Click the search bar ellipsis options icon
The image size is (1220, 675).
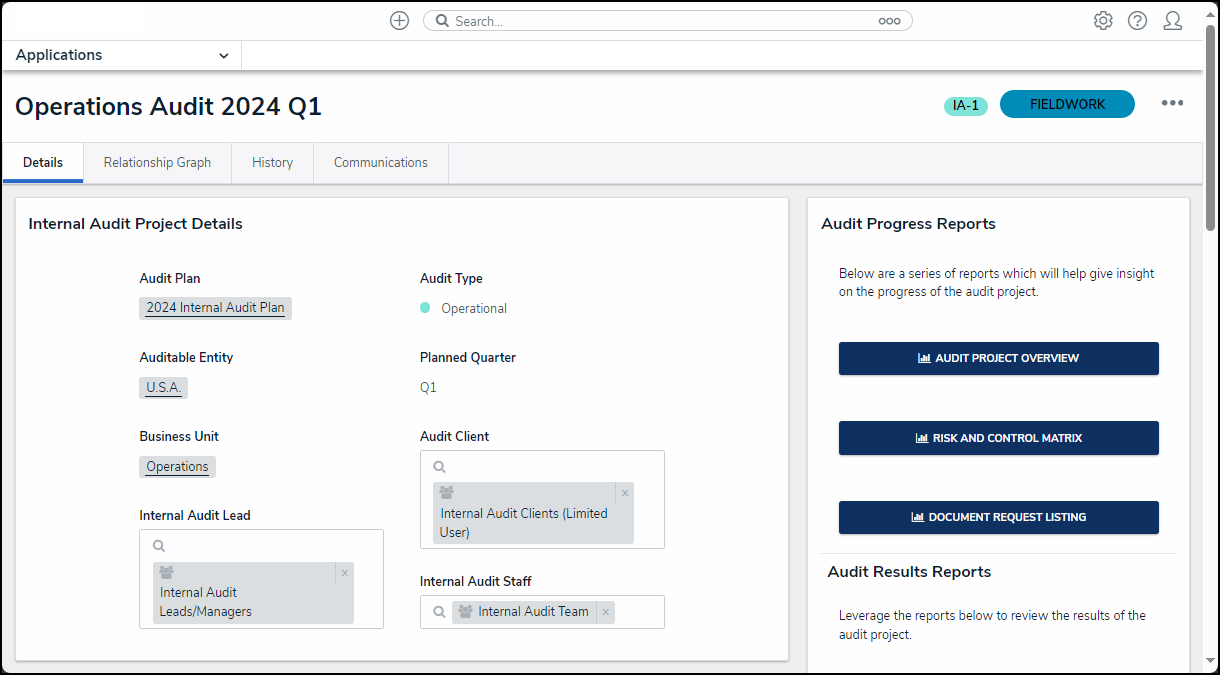coord(889,21)
